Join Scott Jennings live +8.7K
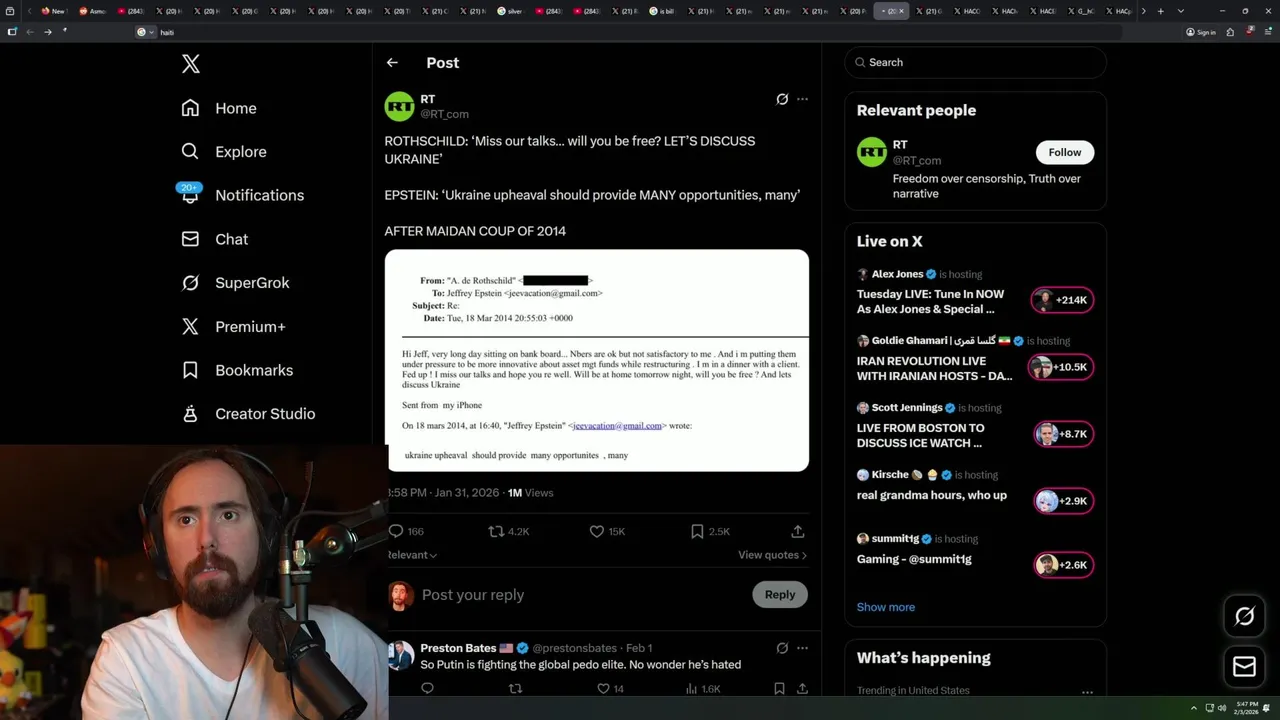 [x=1064, y=434]
